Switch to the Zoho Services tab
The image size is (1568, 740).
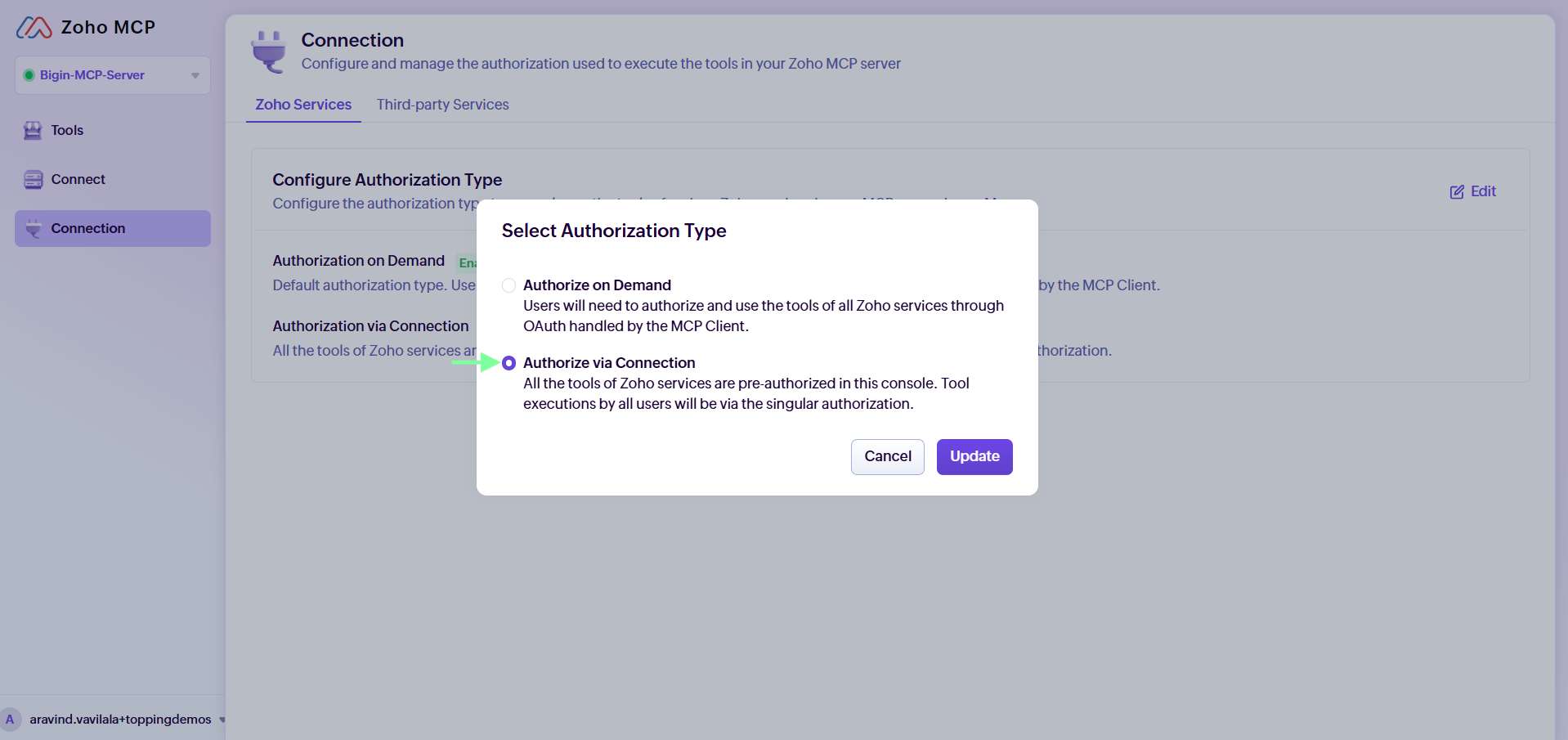click(x=303, y=105)
